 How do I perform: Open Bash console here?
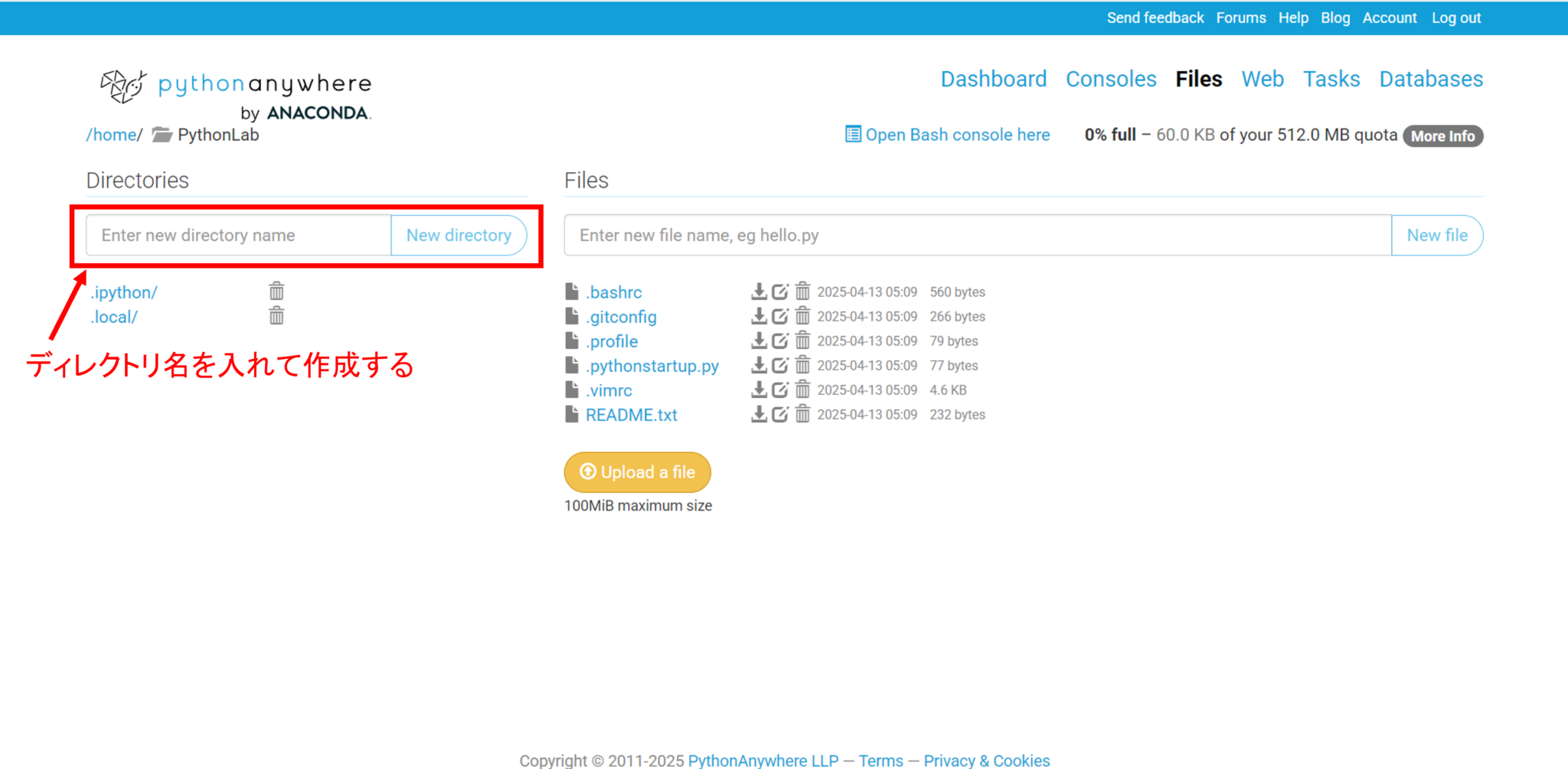point(956,135)
